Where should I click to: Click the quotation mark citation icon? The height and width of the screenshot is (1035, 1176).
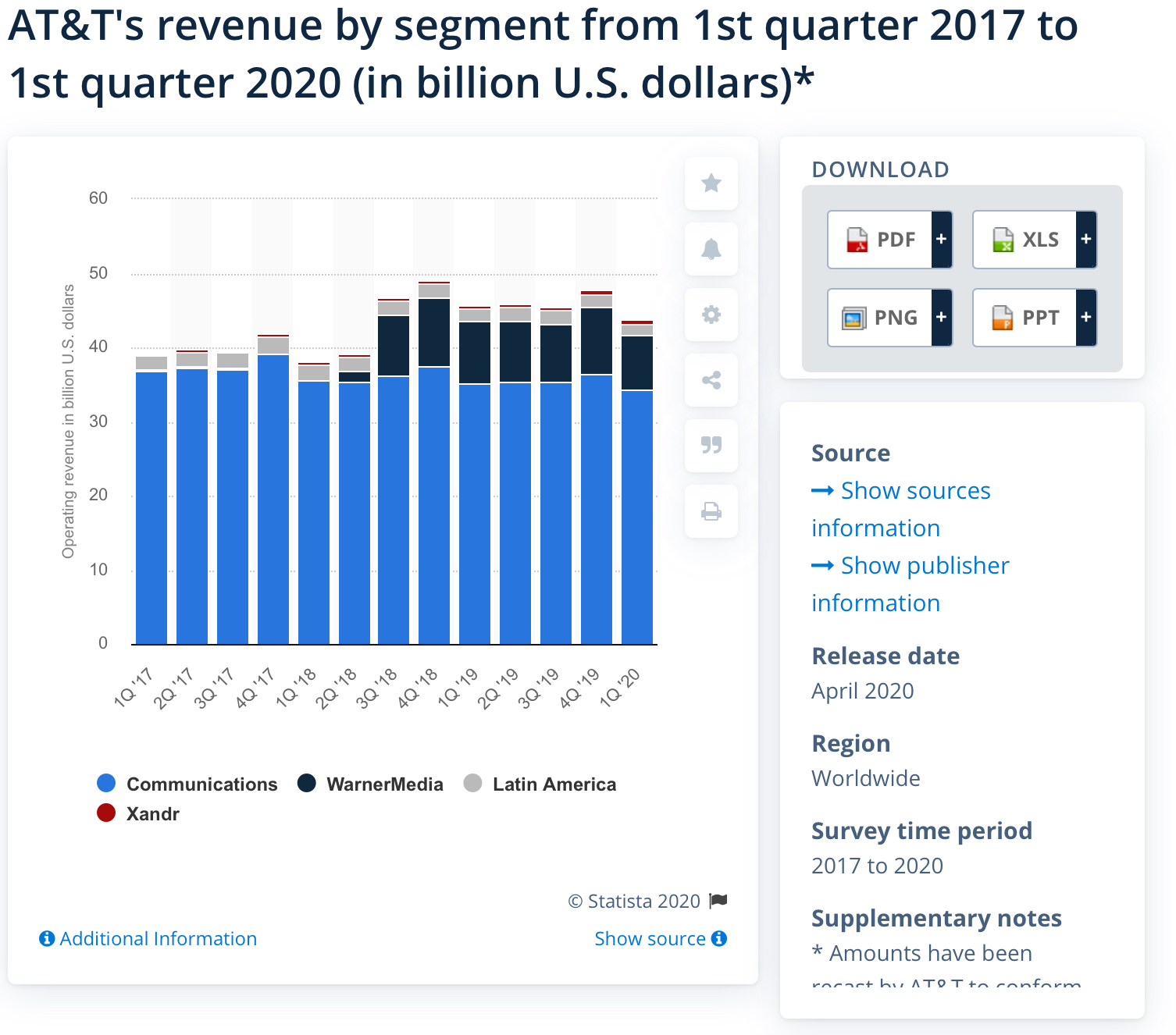click(711, 446)
